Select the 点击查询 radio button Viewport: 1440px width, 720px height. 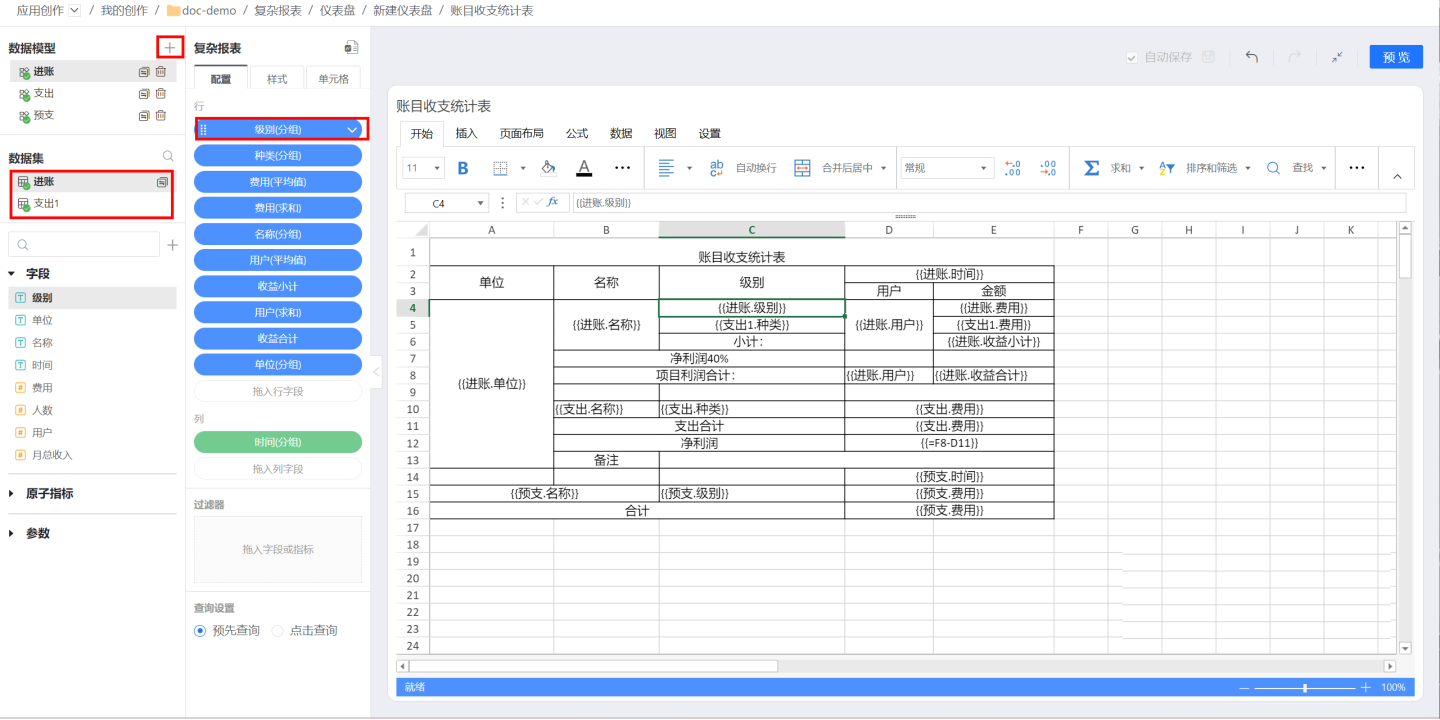[x=278, y=631]
